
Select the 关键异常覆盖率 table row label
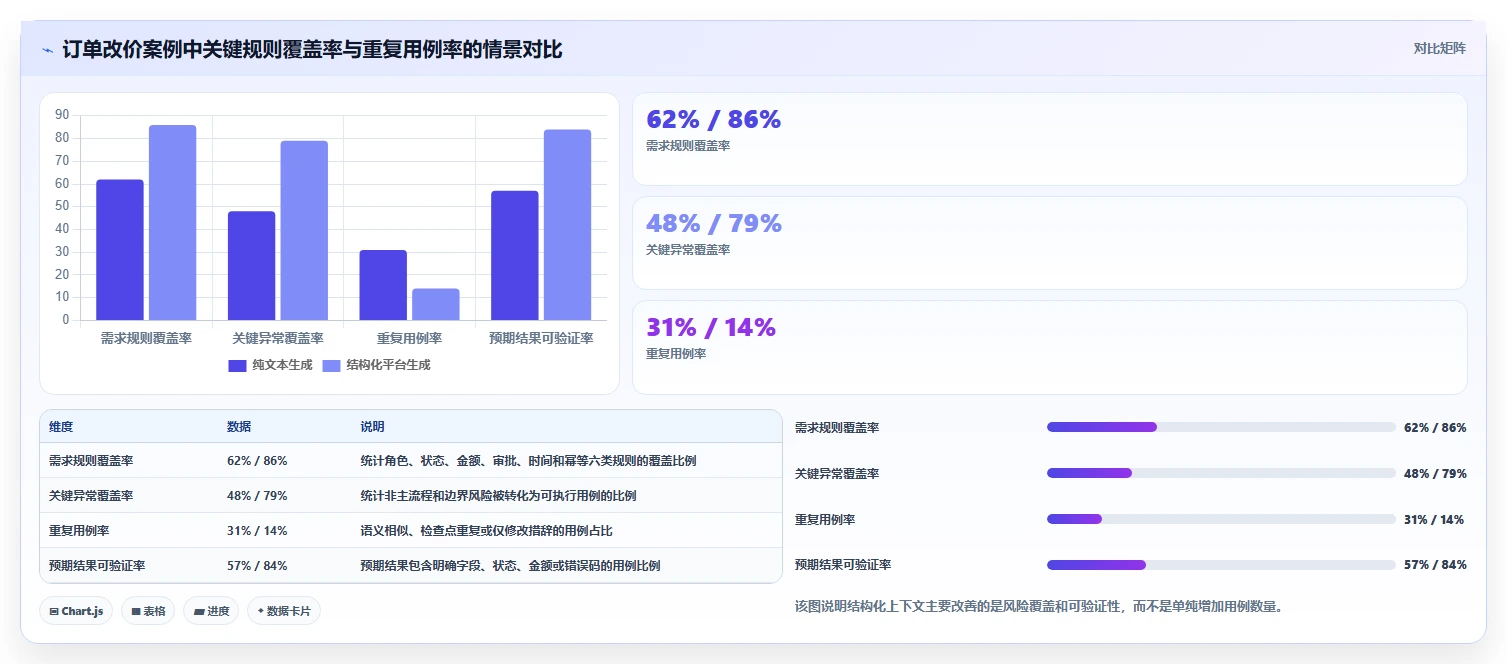91,496
